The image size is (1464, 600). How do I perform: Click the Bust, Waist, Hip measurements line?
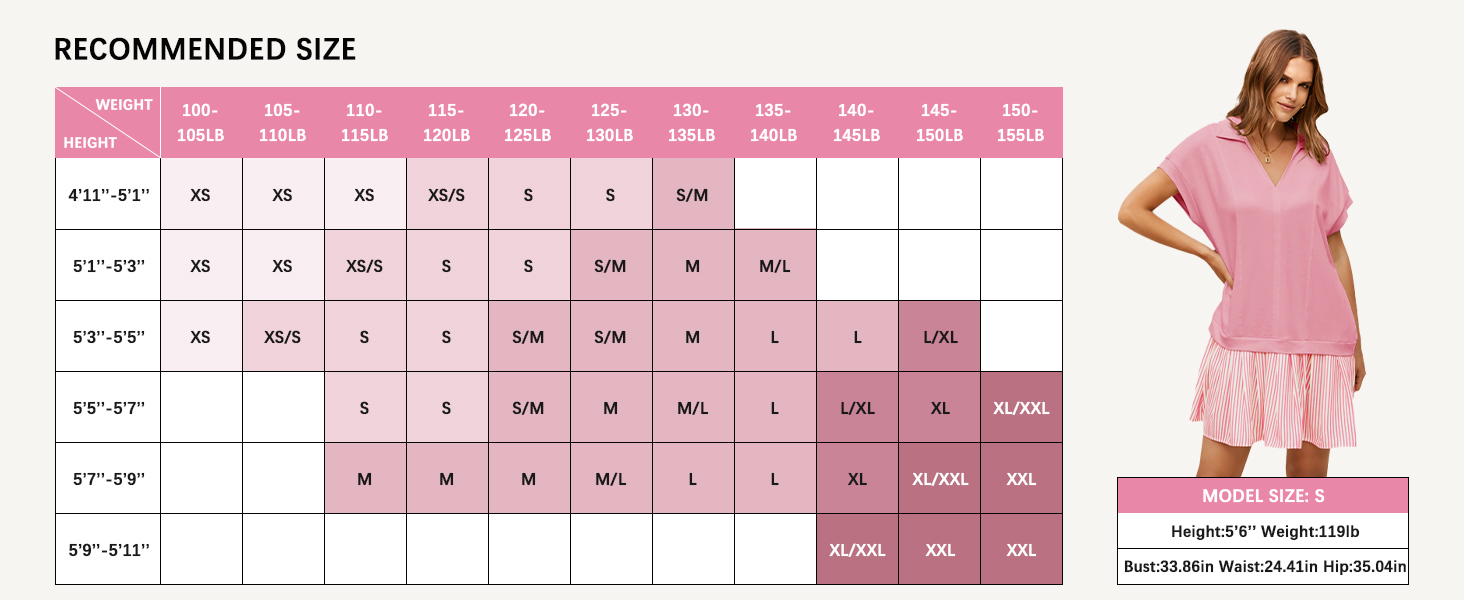click(1263, 567)
